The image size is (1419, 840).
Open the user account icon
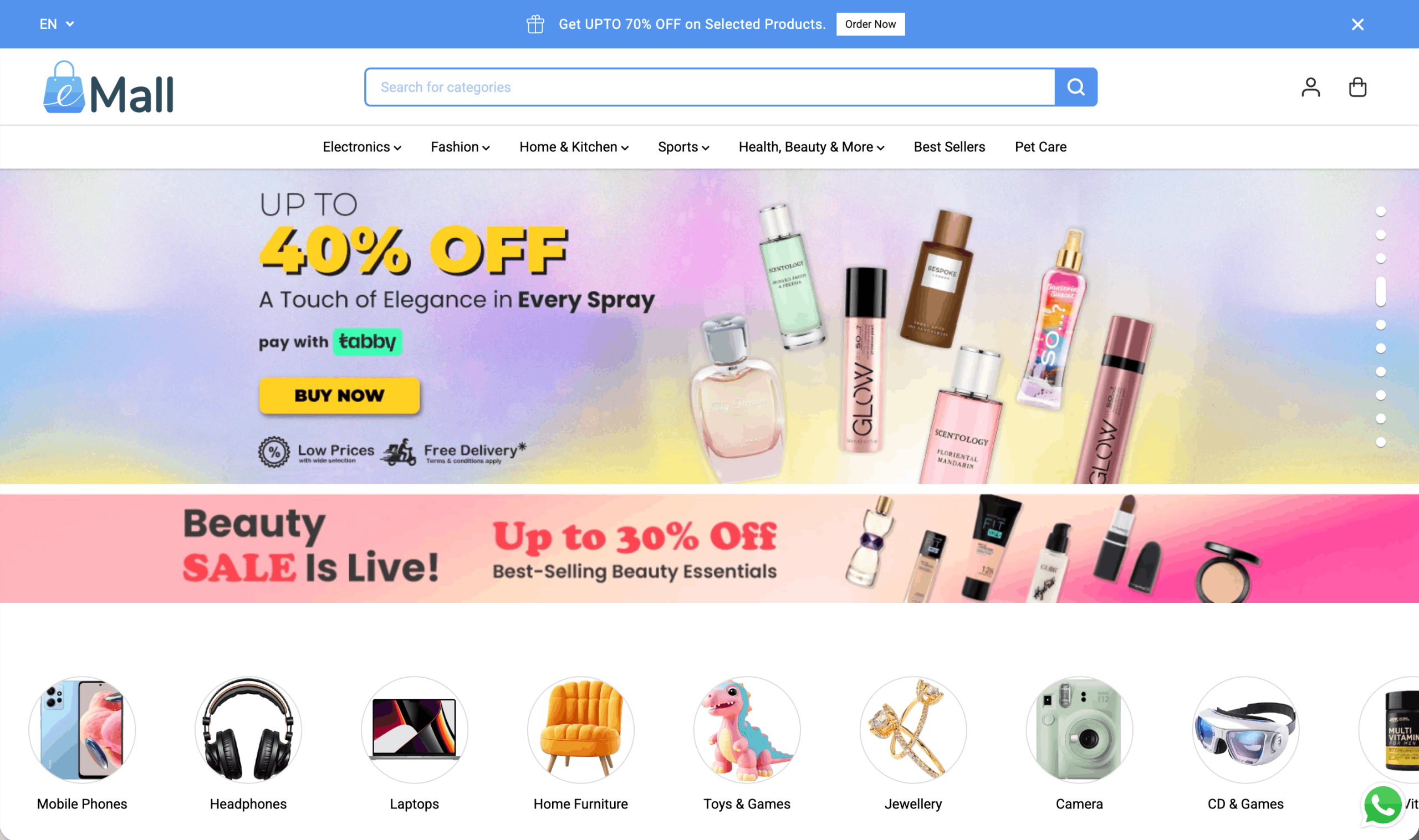pyautogui.click(x=1310, y=87)
